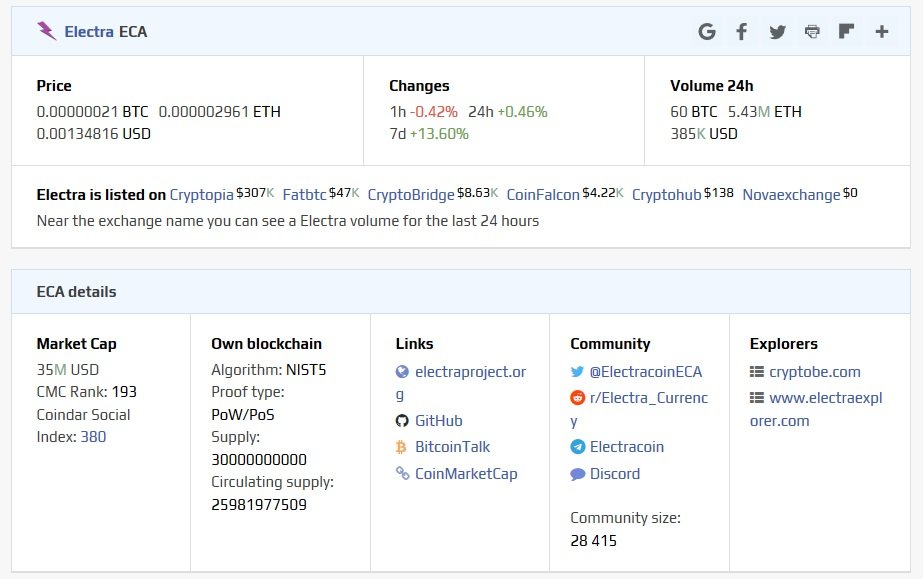923x579 pixels.
Task: Click the 35M USD market cap
Action: pos(68,370)
